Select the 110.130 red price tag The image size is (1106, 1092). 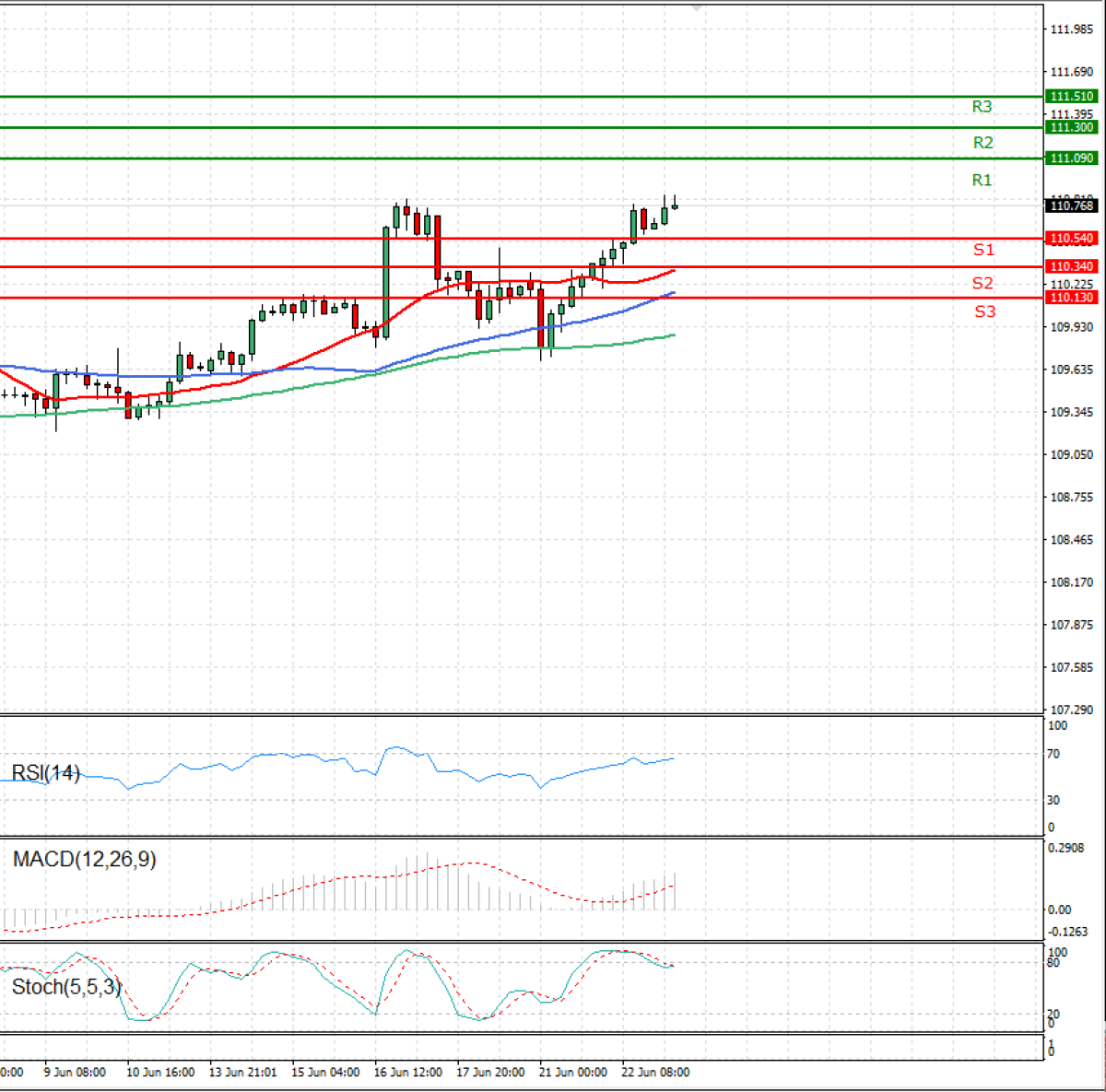[1071, 298]
